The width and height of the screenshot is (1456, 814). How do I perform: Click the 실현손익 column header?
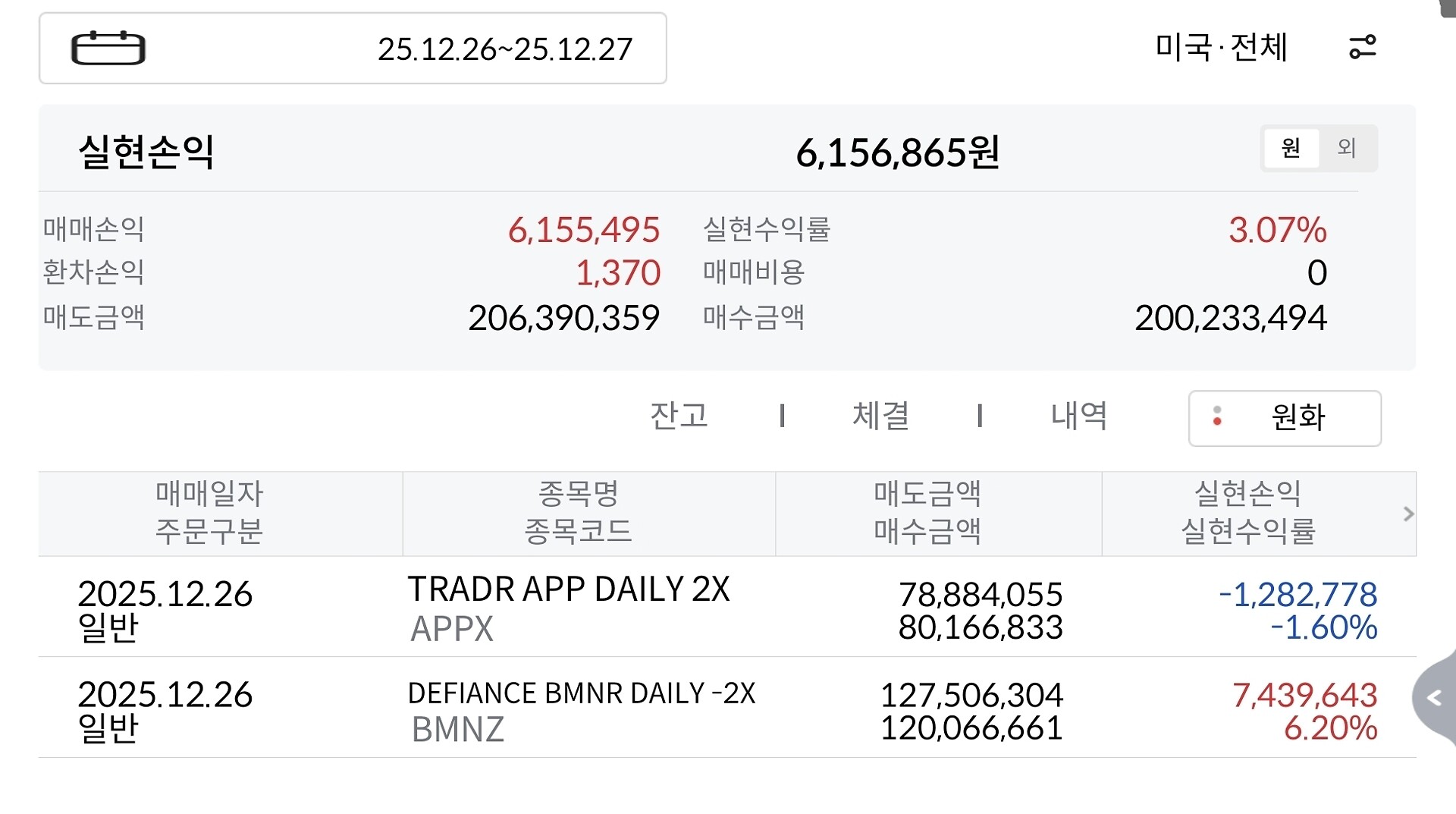[1247, 513]
